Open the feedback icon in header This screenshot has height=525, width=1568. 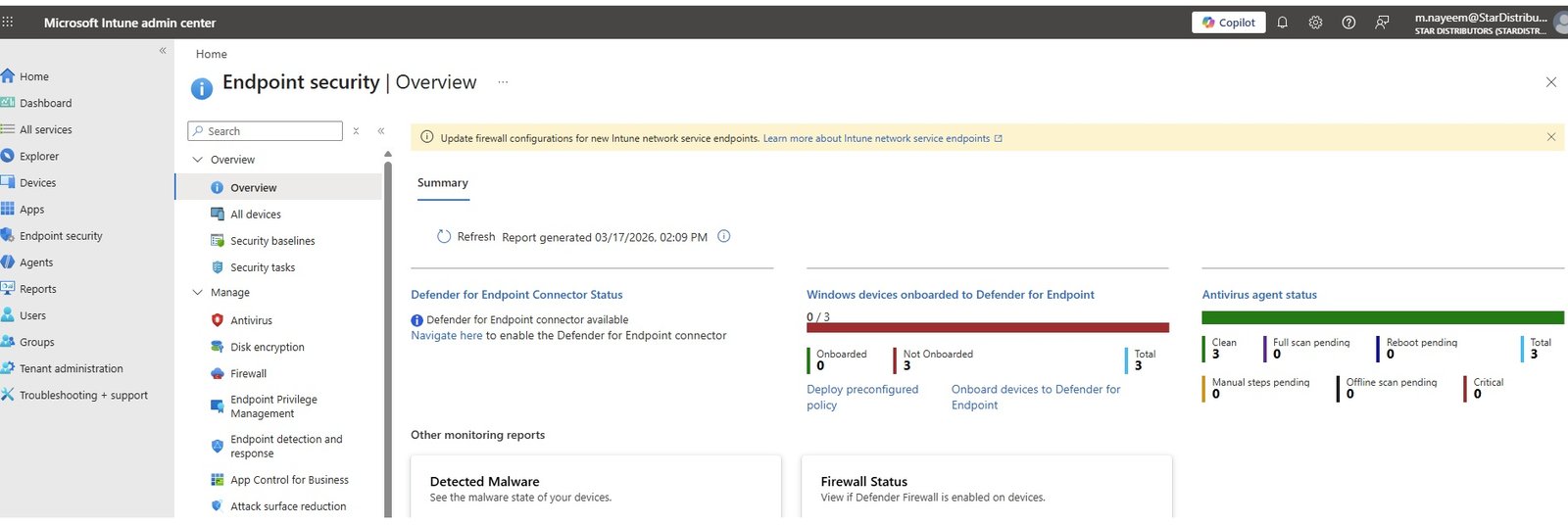(1382, 23)
